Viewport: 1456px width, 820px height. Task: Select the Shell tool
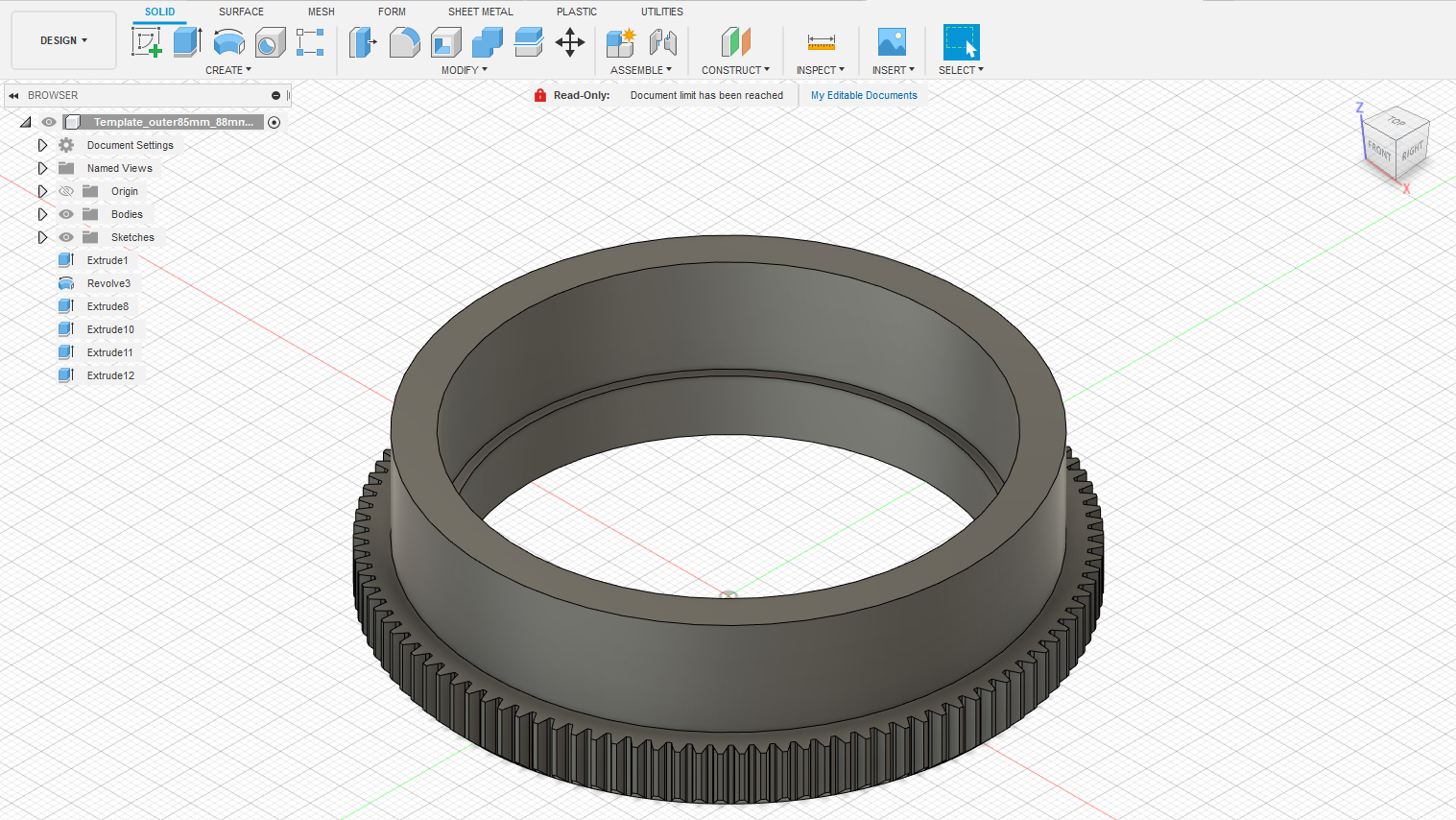(x=445, y=42)
